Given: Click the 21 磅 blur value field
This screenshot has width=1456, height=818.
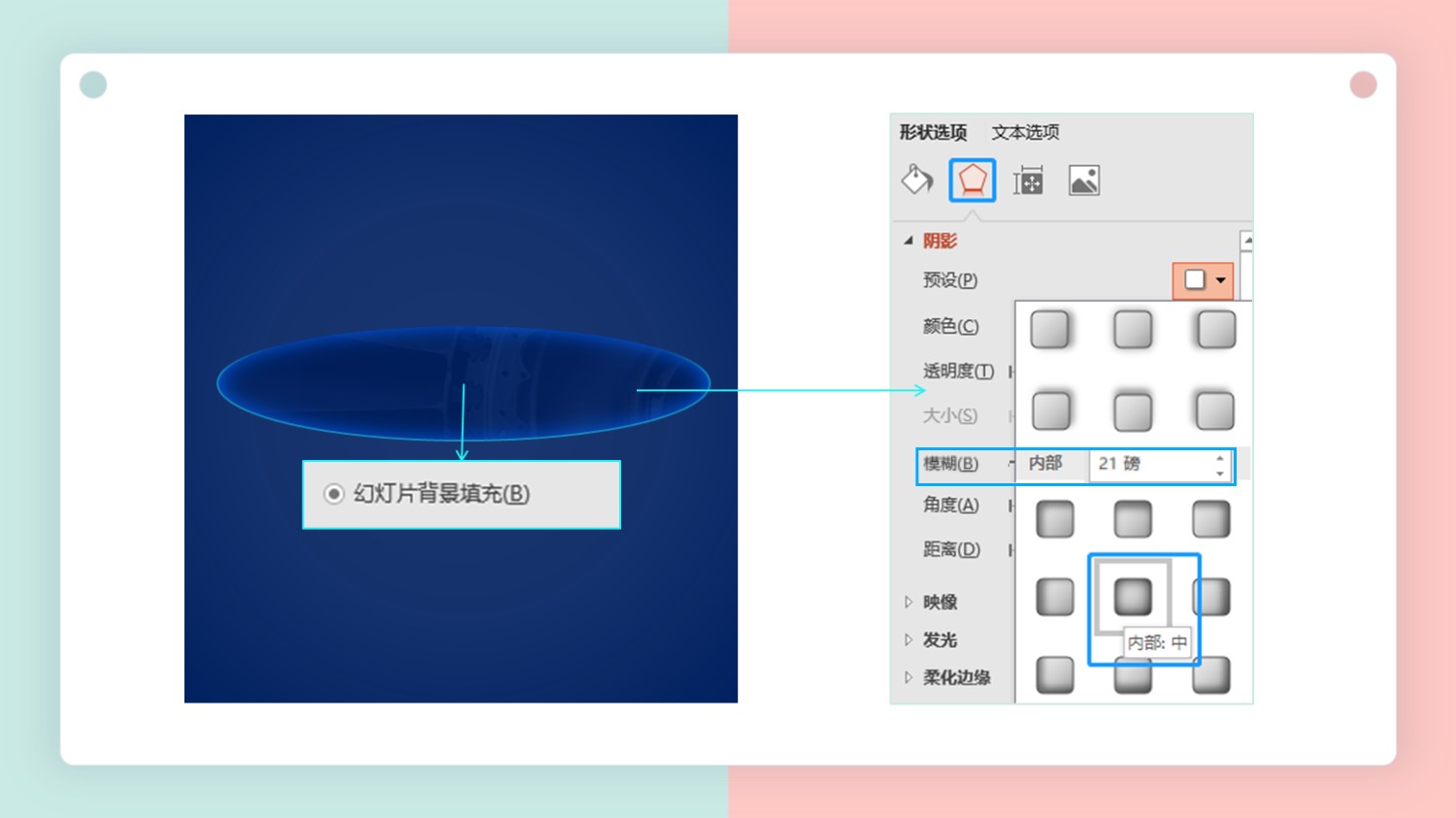Looking at the screenshot, I should [x=1149, y=464].
